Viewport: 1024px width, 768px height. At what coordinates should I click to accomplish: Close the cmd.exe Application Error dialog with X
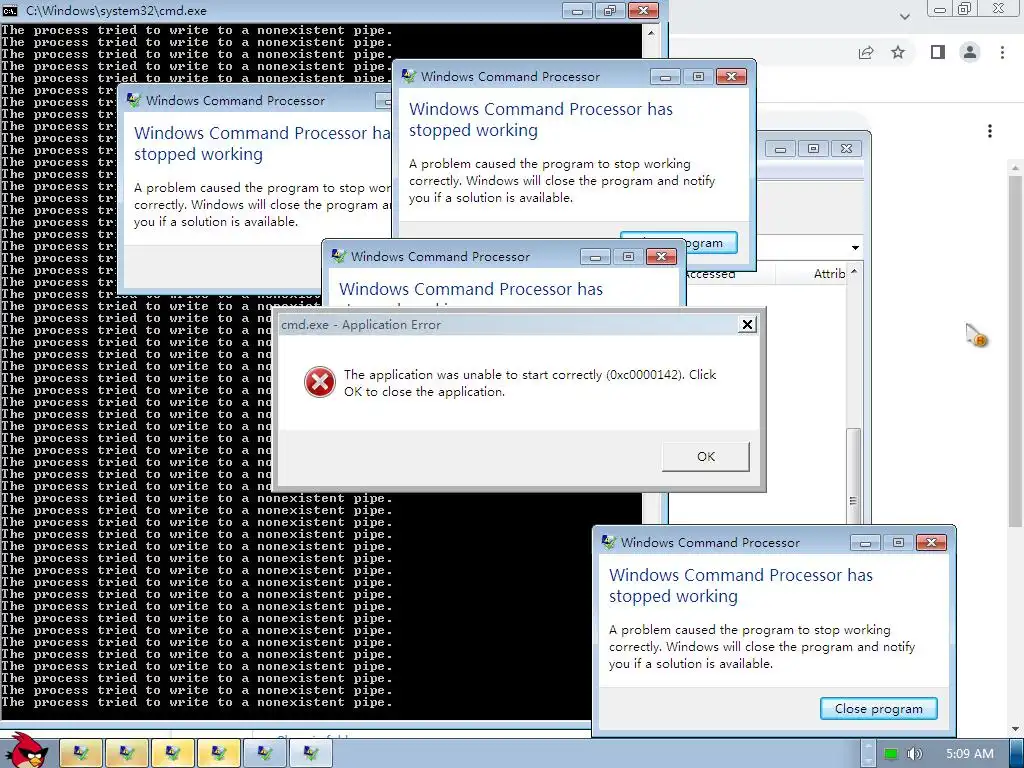coord(747,325)
